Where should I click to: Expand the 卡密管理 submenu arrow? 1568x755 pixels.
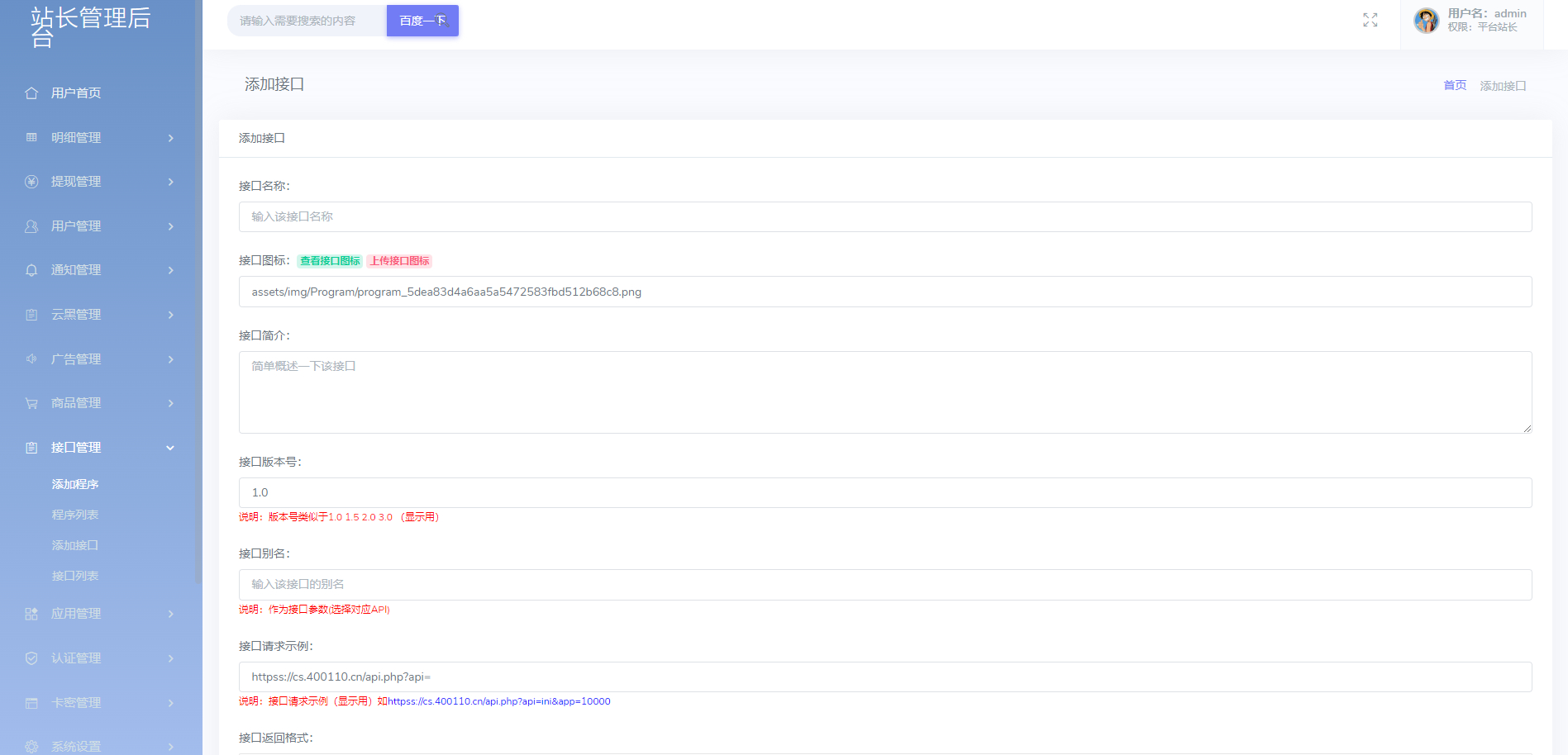click(x=170, y=703)
